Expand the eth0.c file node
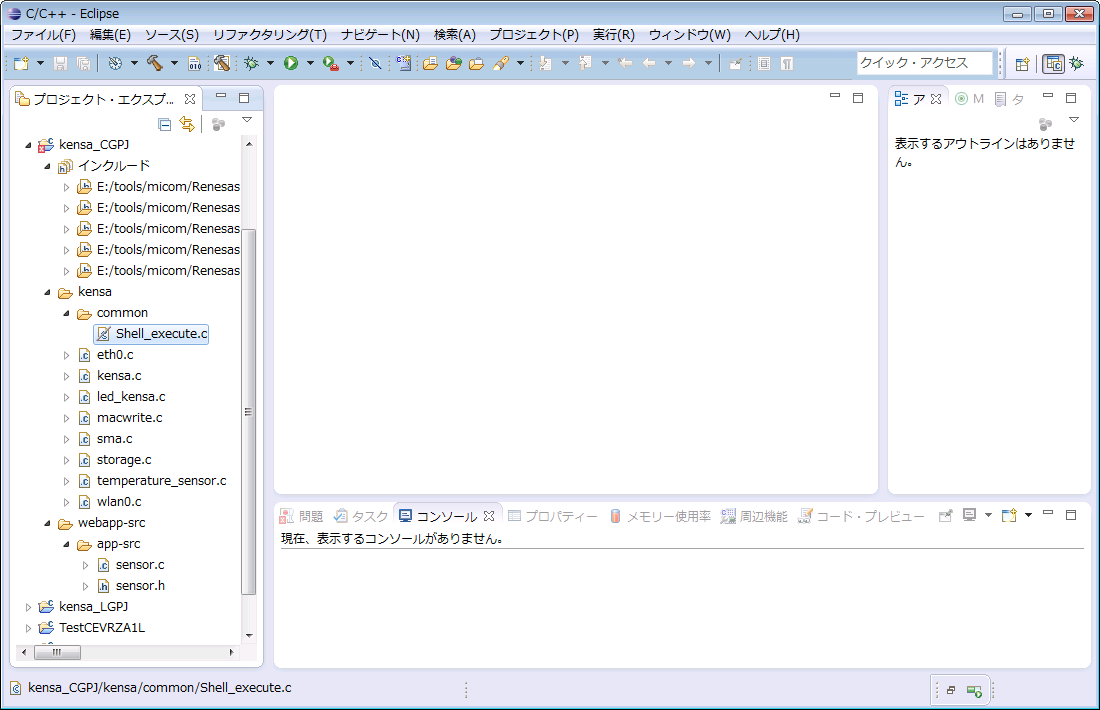The height and width of the screenshot is (710, 1100). pos(67,356)
